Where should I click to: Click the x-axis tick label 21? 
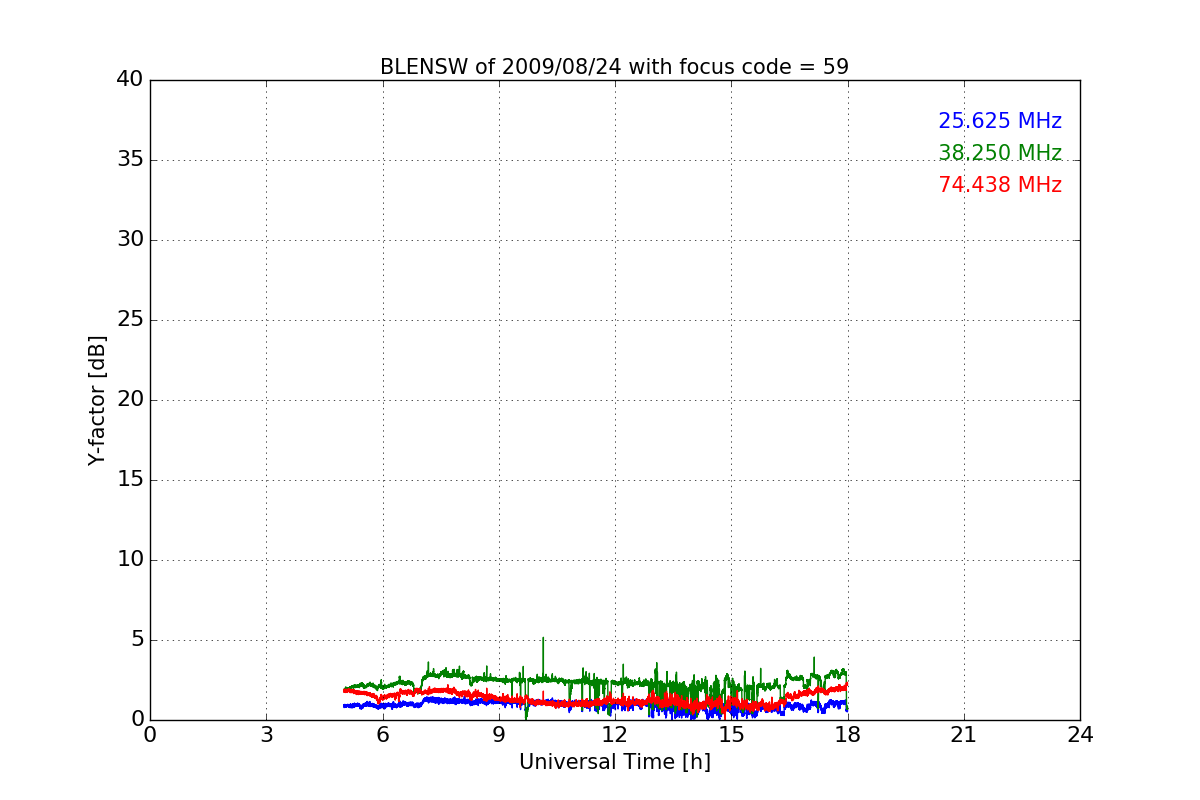963,735
